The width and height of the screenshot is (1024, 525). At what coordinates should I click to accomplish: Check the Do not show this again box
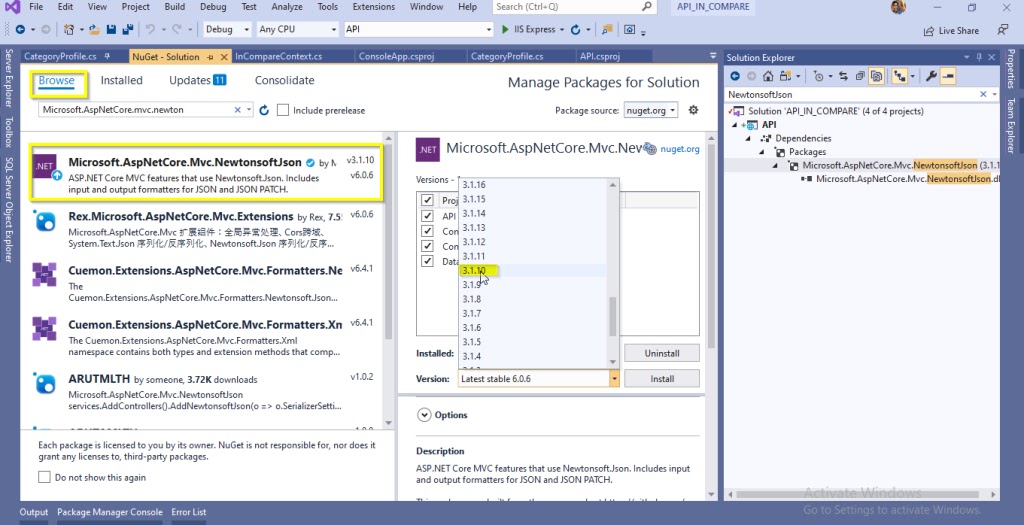click(44, 477)
